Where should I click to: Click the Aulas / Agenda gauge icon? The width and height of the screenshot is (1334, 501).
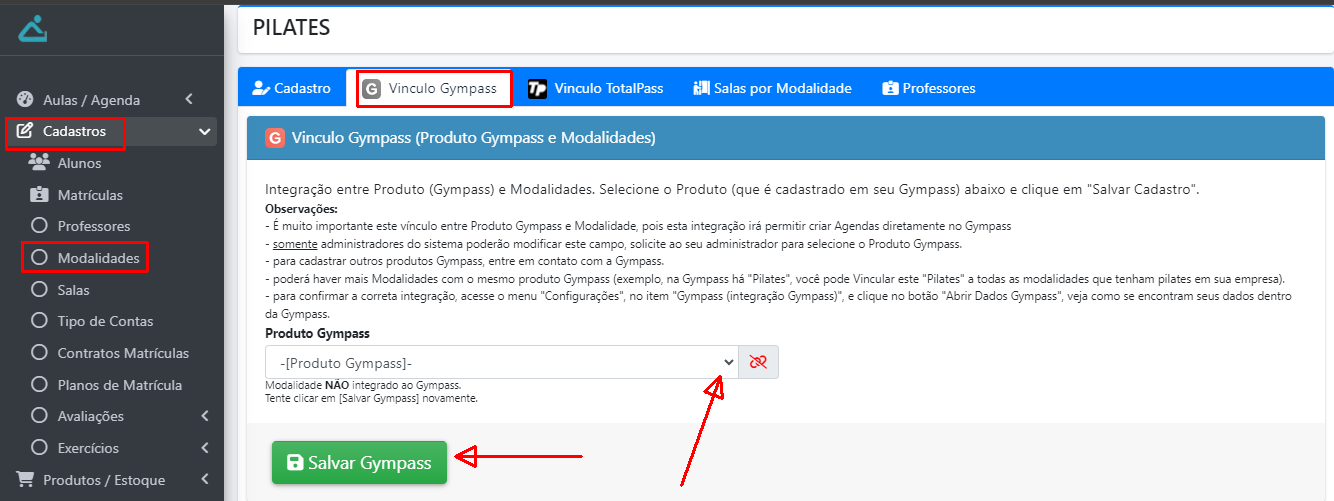tap(26, 100)
